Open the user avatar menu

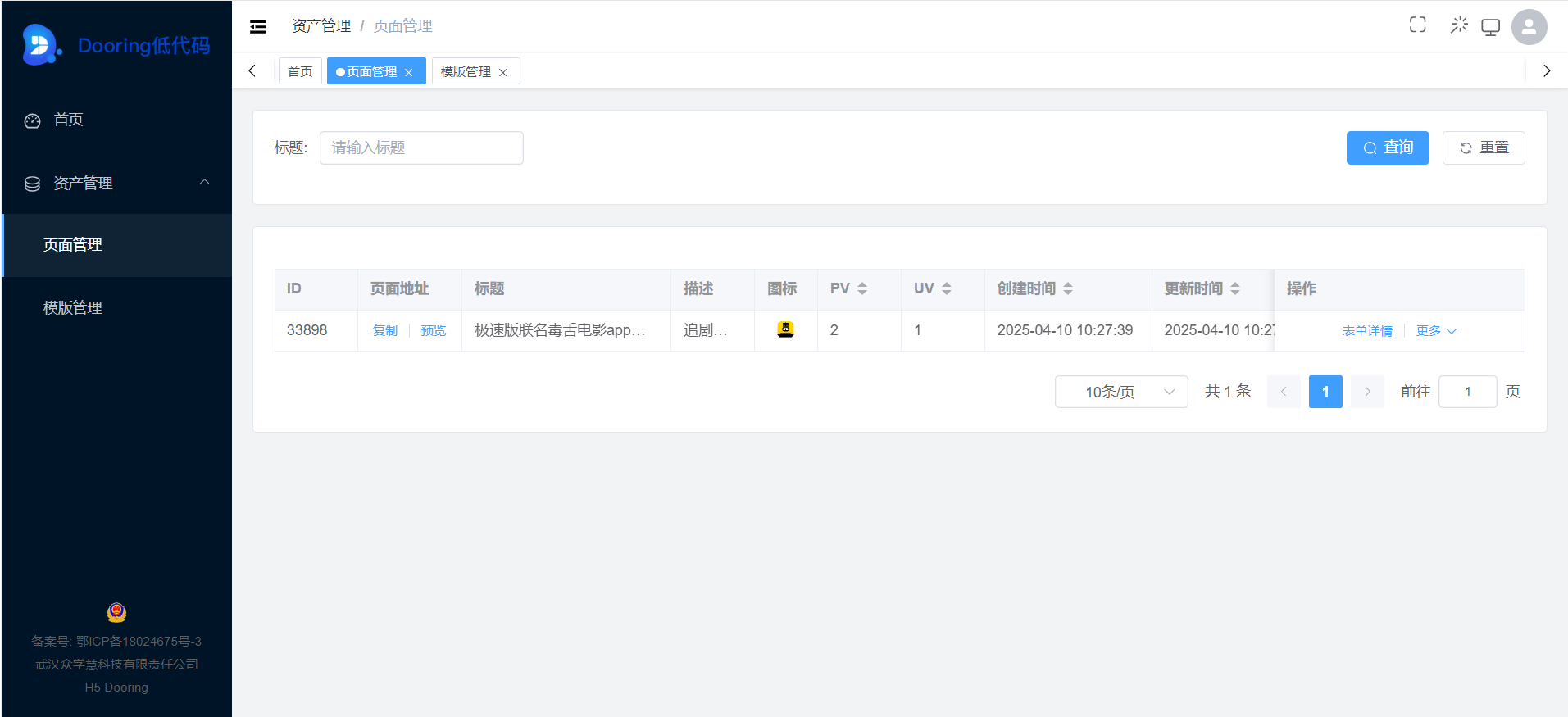1529,27
